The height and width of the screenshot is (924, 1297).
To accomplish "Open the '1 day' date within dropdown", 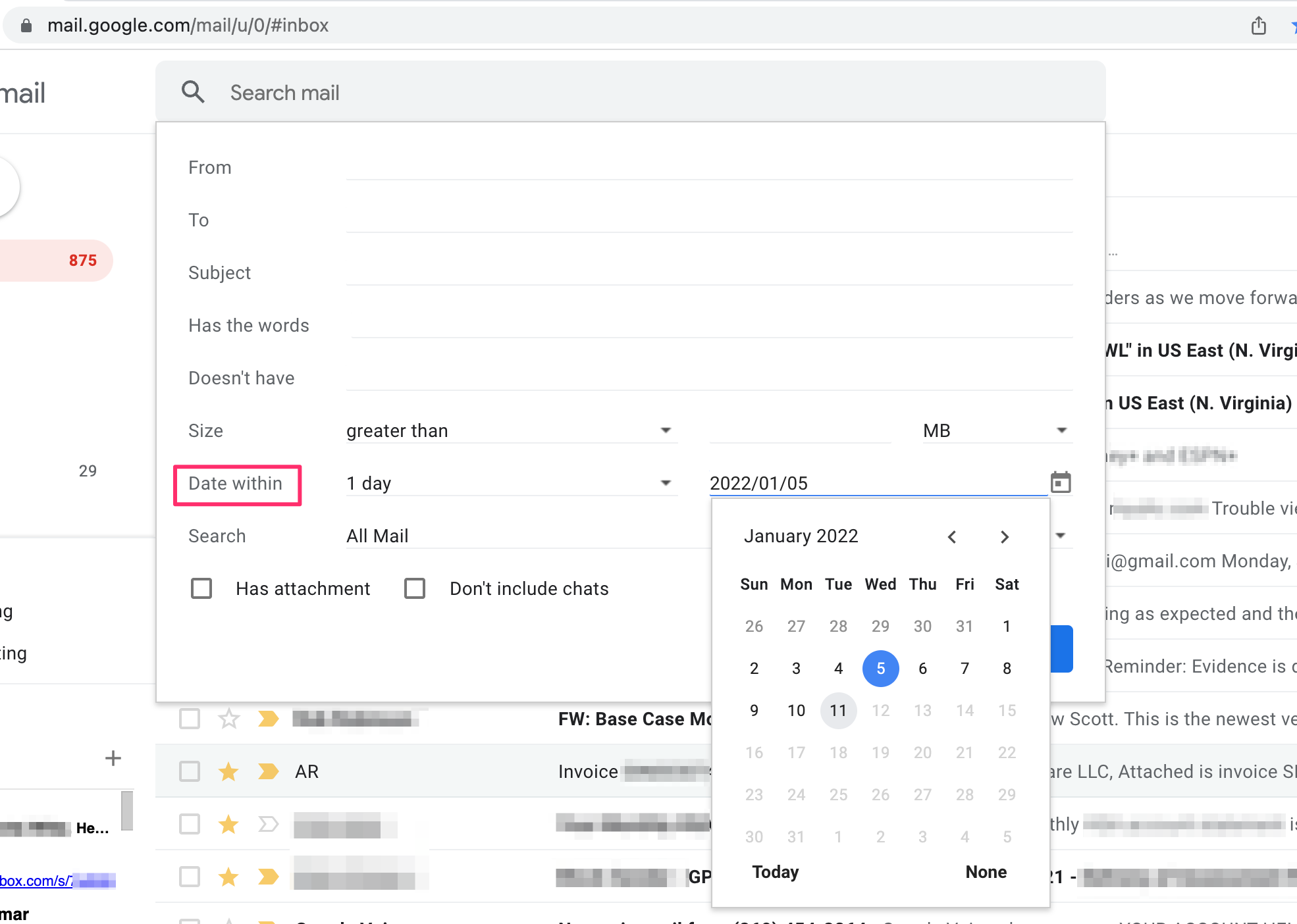I will click(x=666, y=482).
